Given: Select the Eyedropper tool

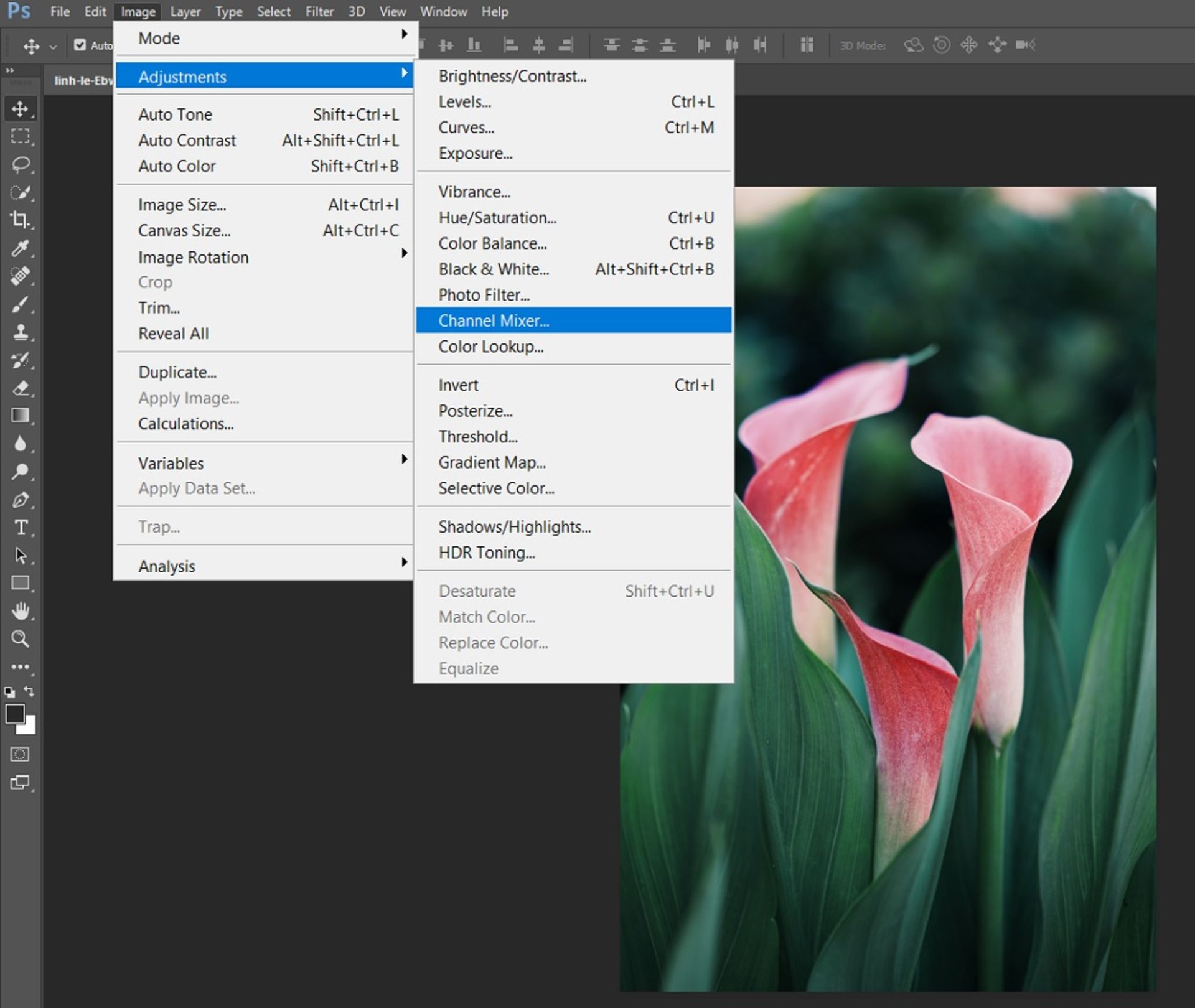Looking at the screenshot, I should coord(20,248).
